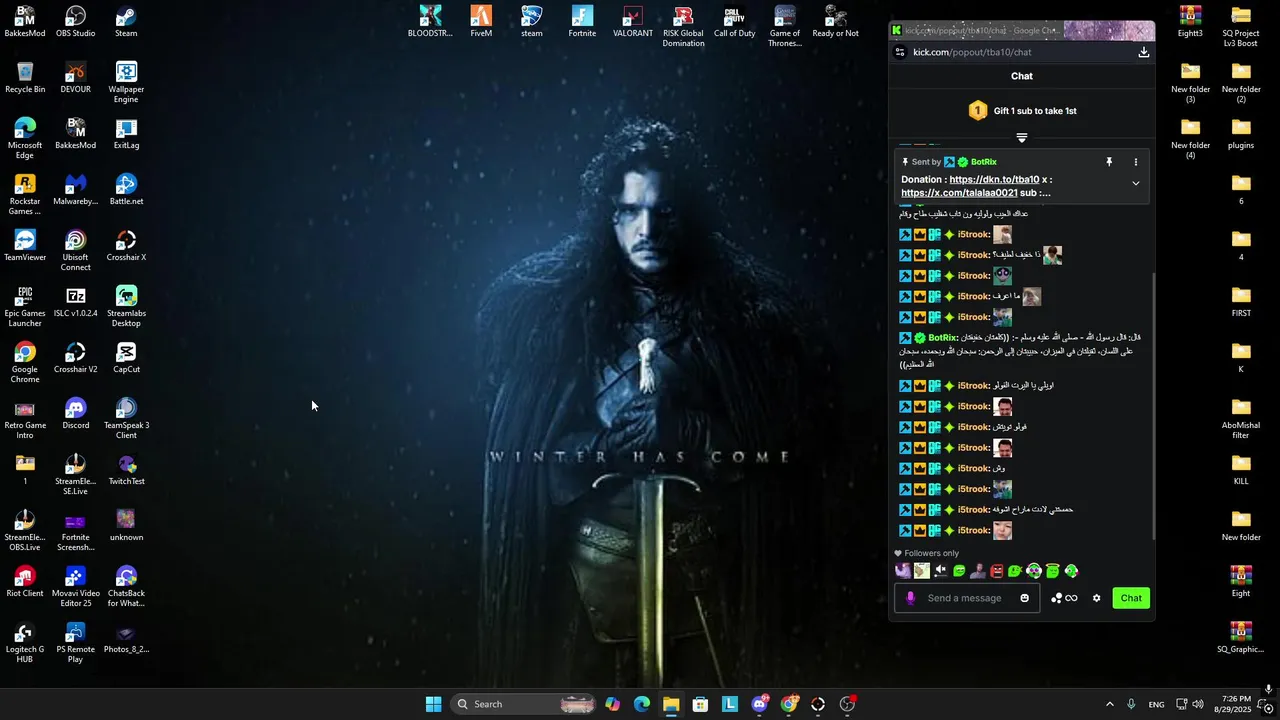Open Streamlabs Desktop shortcut

pos(126,307)
